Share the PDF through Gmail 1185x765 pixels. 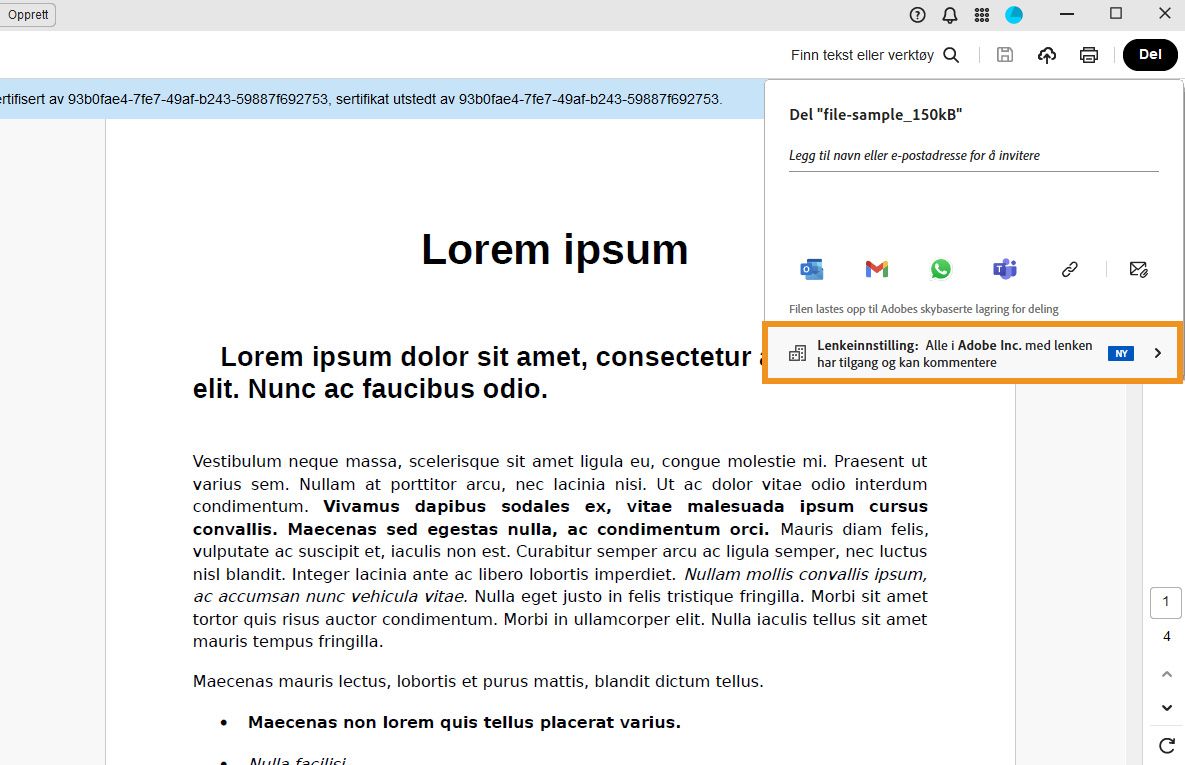(876, 269)
